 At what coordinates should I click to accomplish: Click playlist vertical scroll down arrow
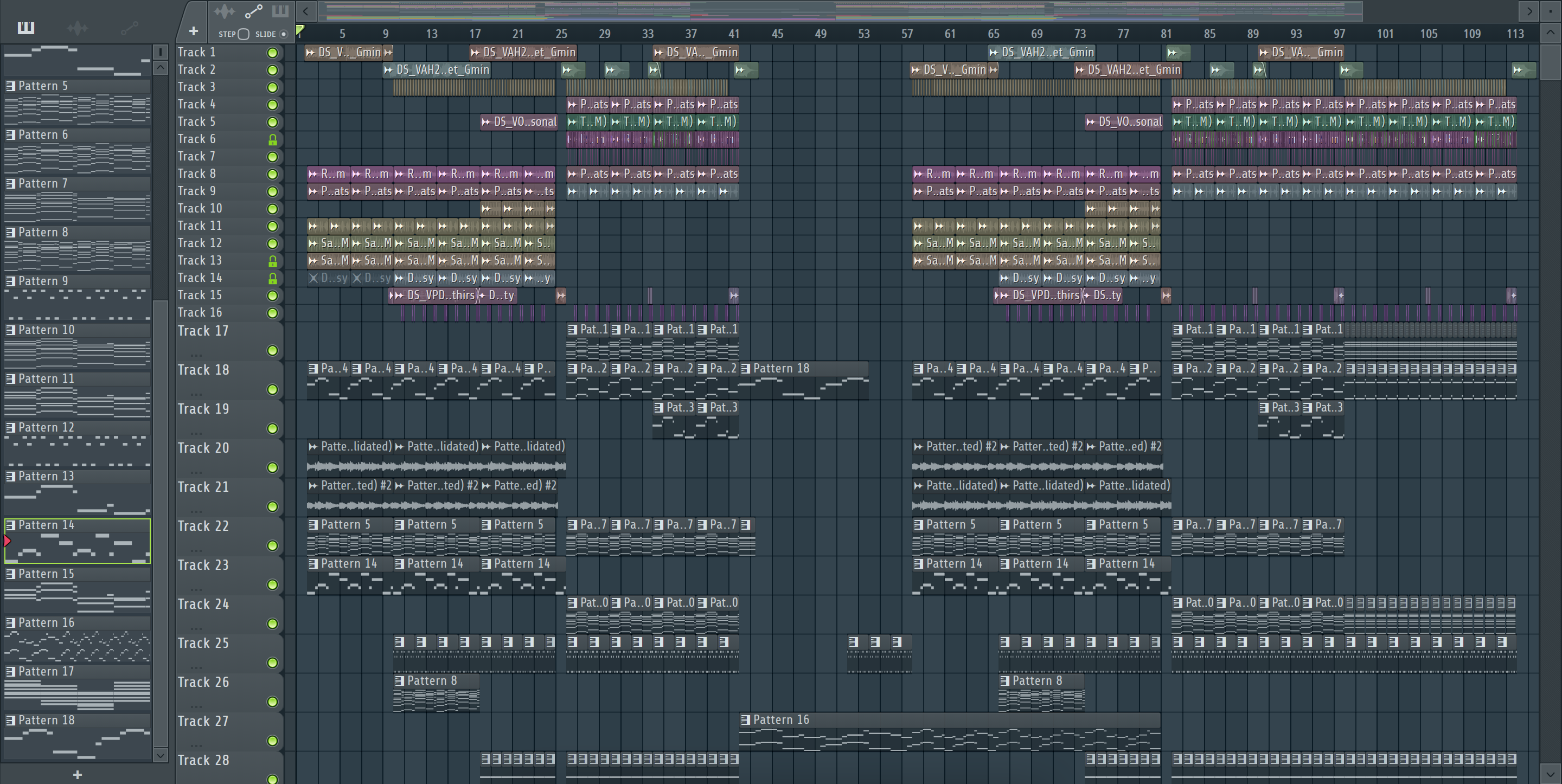[x=1550, y=773]
